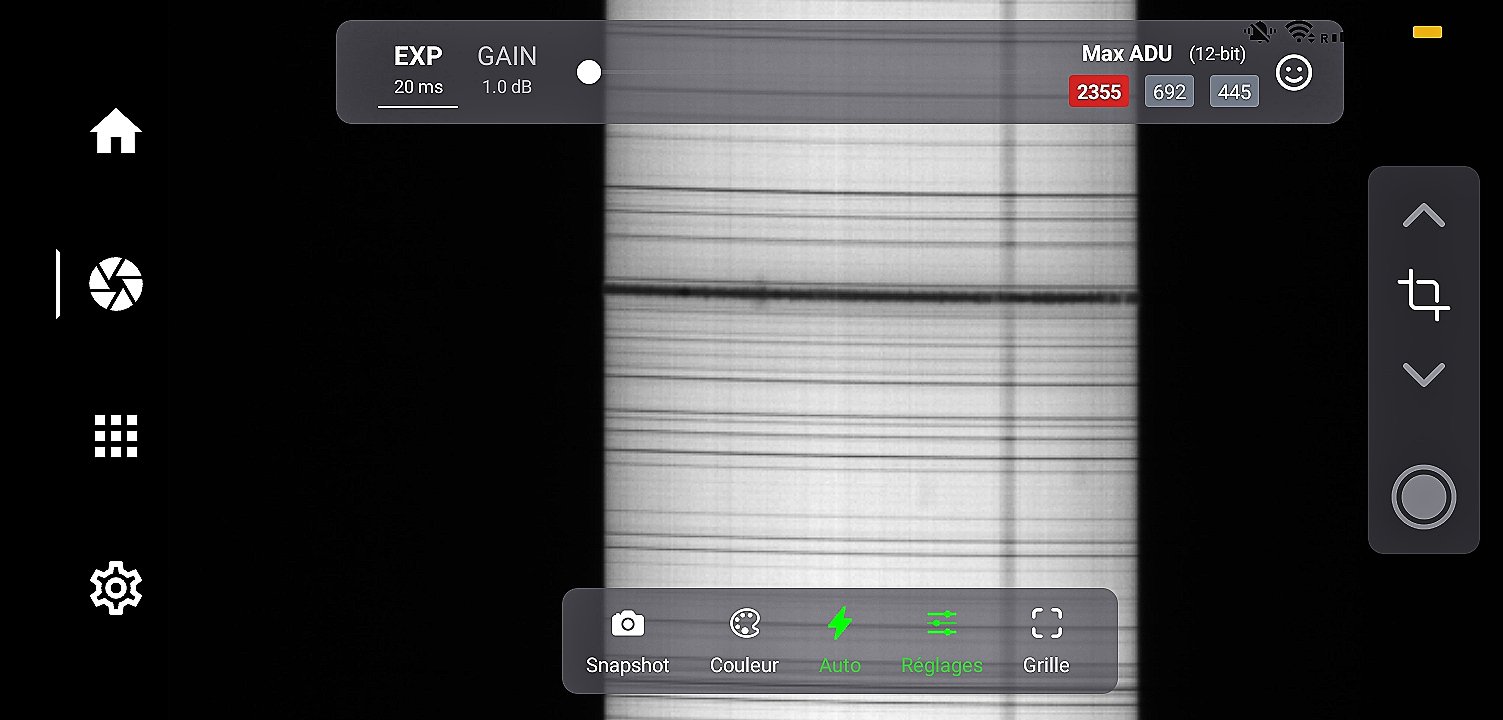Open the settings gear

pos(116,588)
